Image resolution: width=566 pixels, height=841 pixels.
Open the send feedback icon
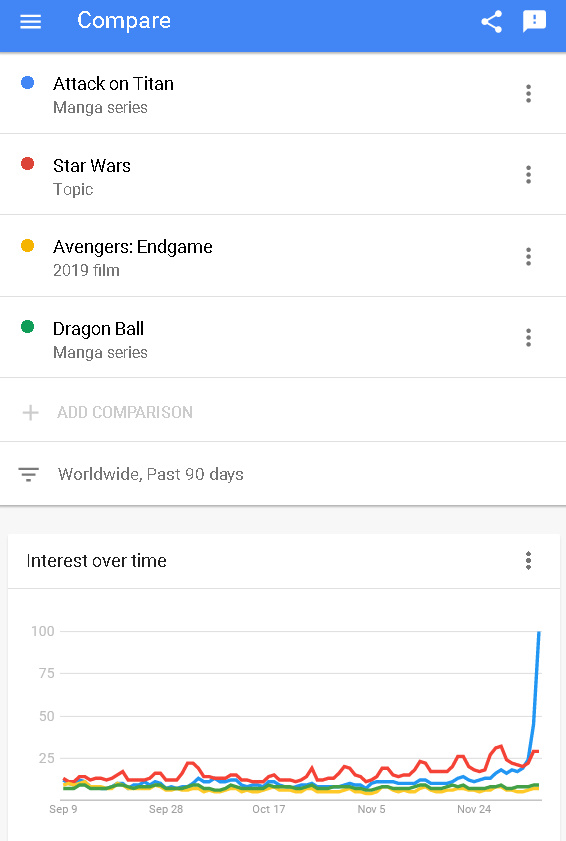click(534, 21)
